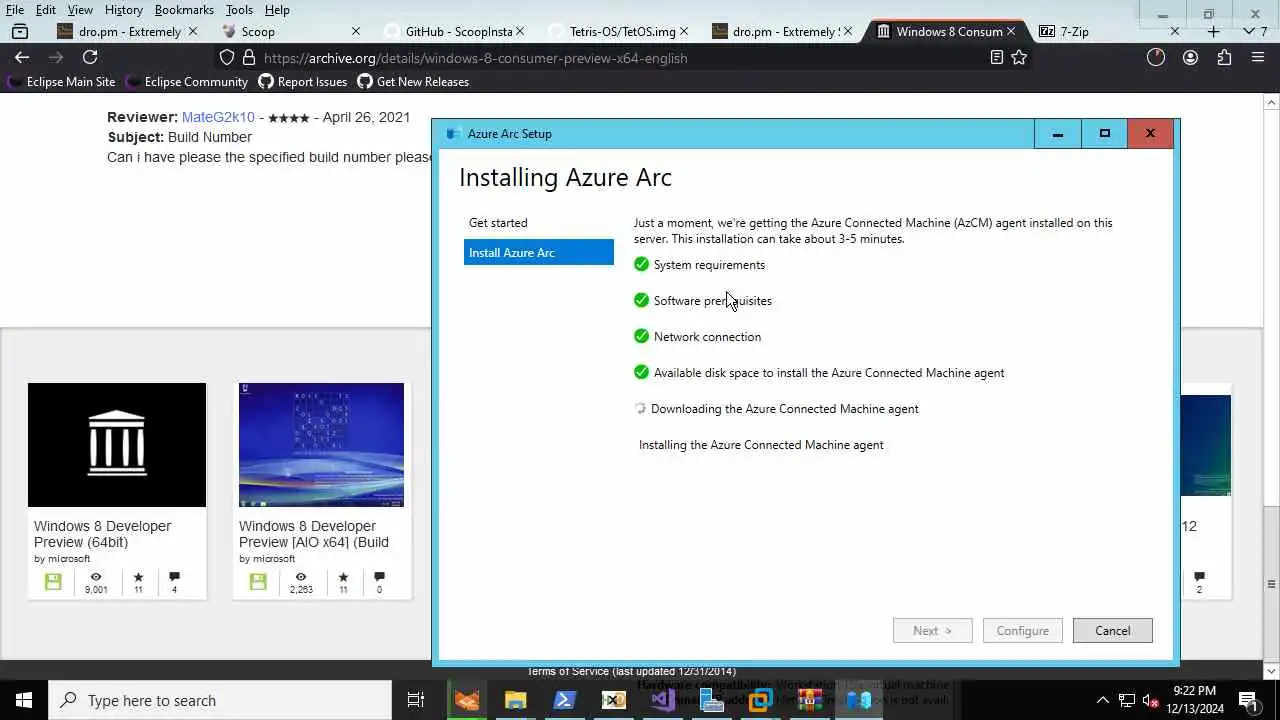
Task: Open the Windows Start button
Action: [x=24, y=700]
